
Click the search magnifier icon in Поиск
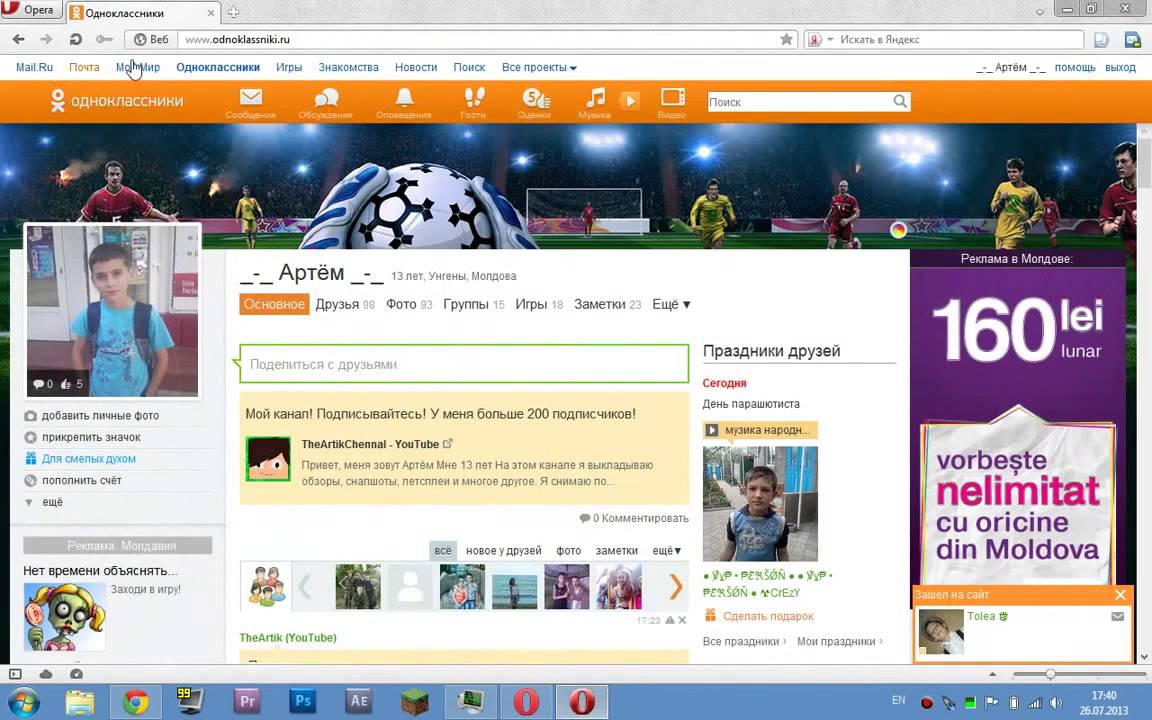900,101
